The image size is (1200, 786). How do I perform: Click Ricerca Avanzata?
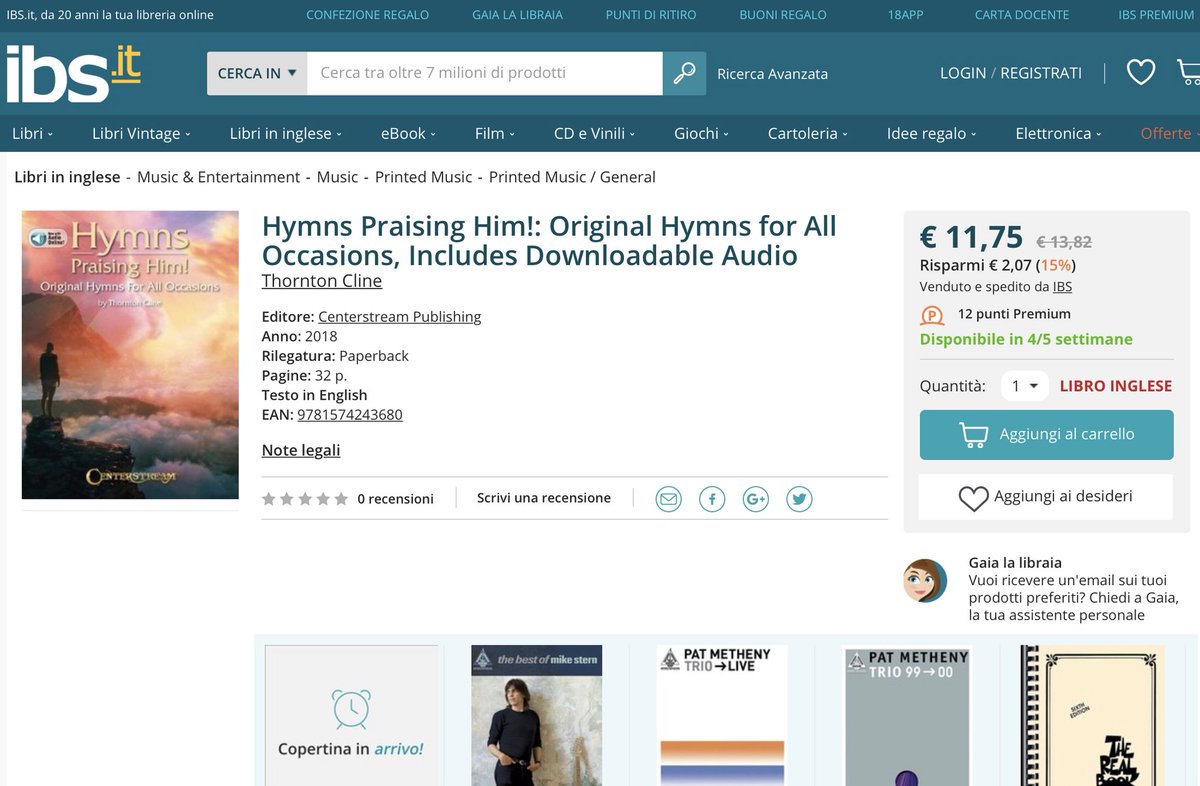tap(772, 74)
